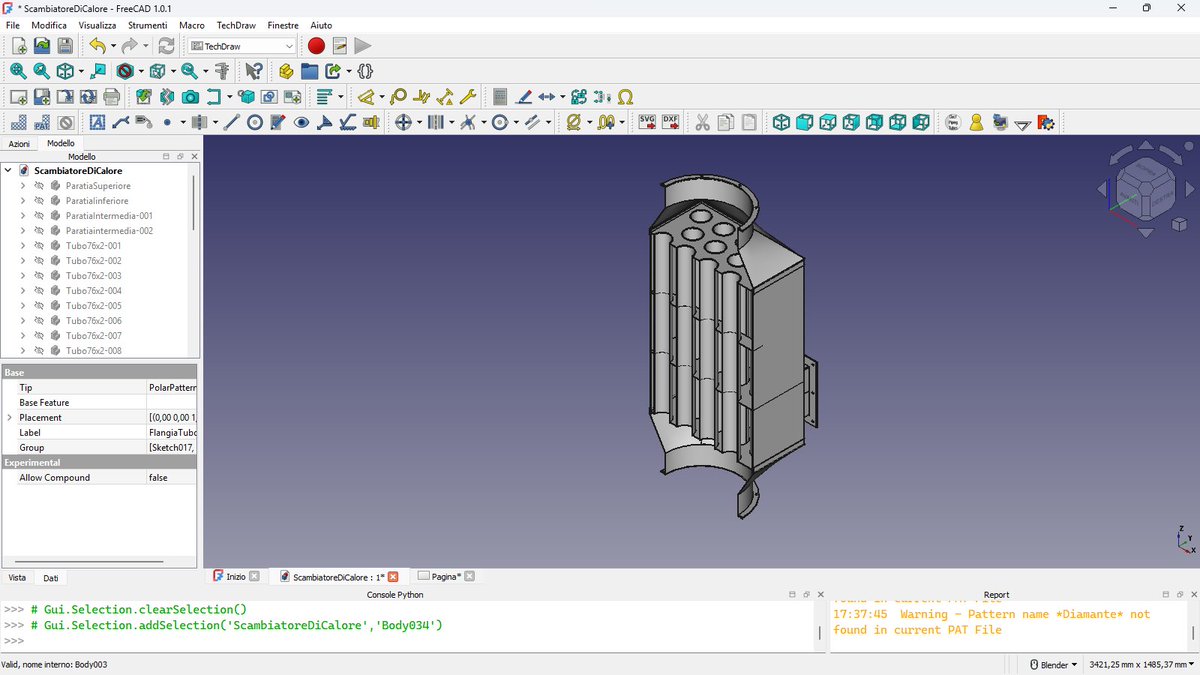1200x675 pixels.
Task: Open the Visualizza menu
Action: [97, 24]
